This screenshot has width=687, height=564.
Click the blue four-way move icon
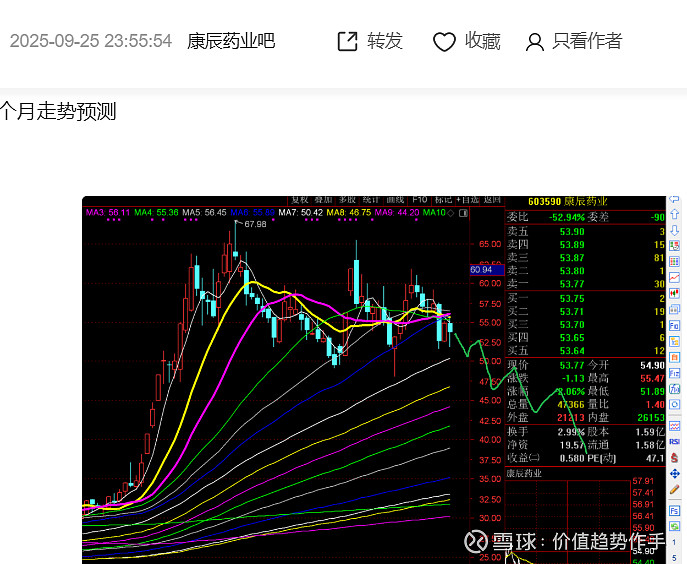[x=674, y=473]
